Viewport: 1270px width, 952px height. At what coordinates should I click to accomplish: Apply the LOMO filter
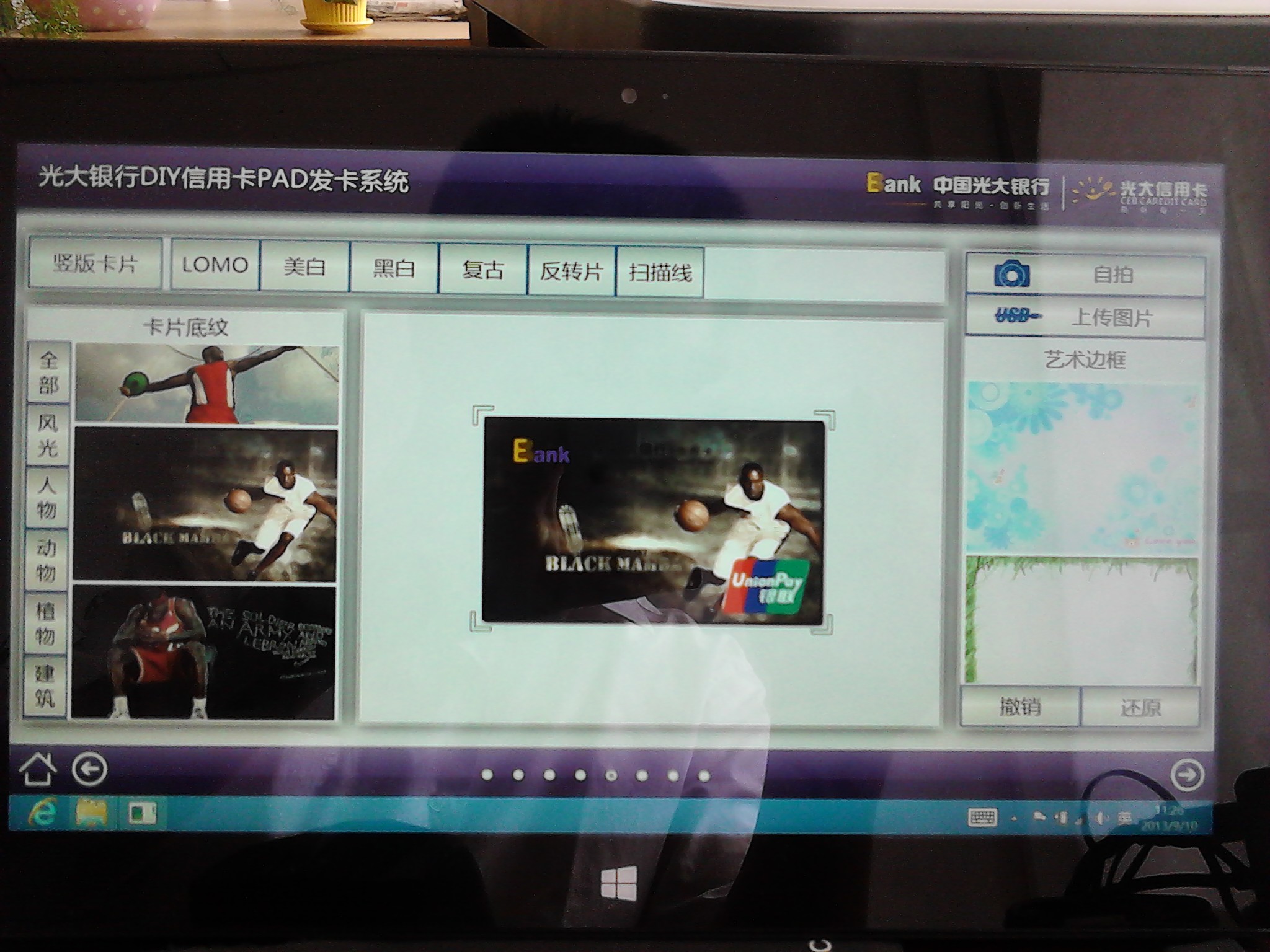[215, 265]
